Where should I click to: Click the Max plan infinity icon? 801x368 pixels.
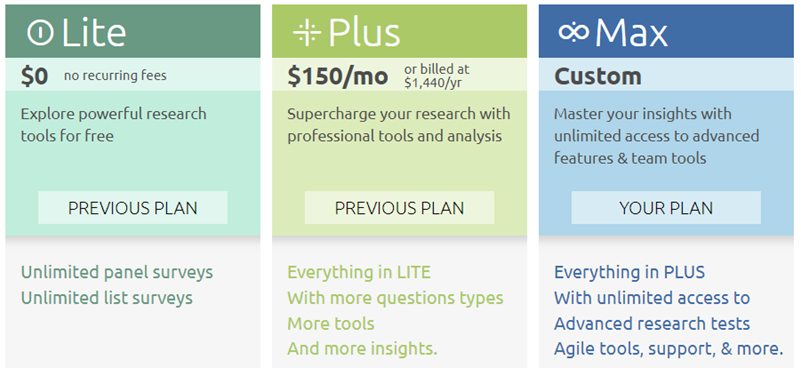pos(574,32)
